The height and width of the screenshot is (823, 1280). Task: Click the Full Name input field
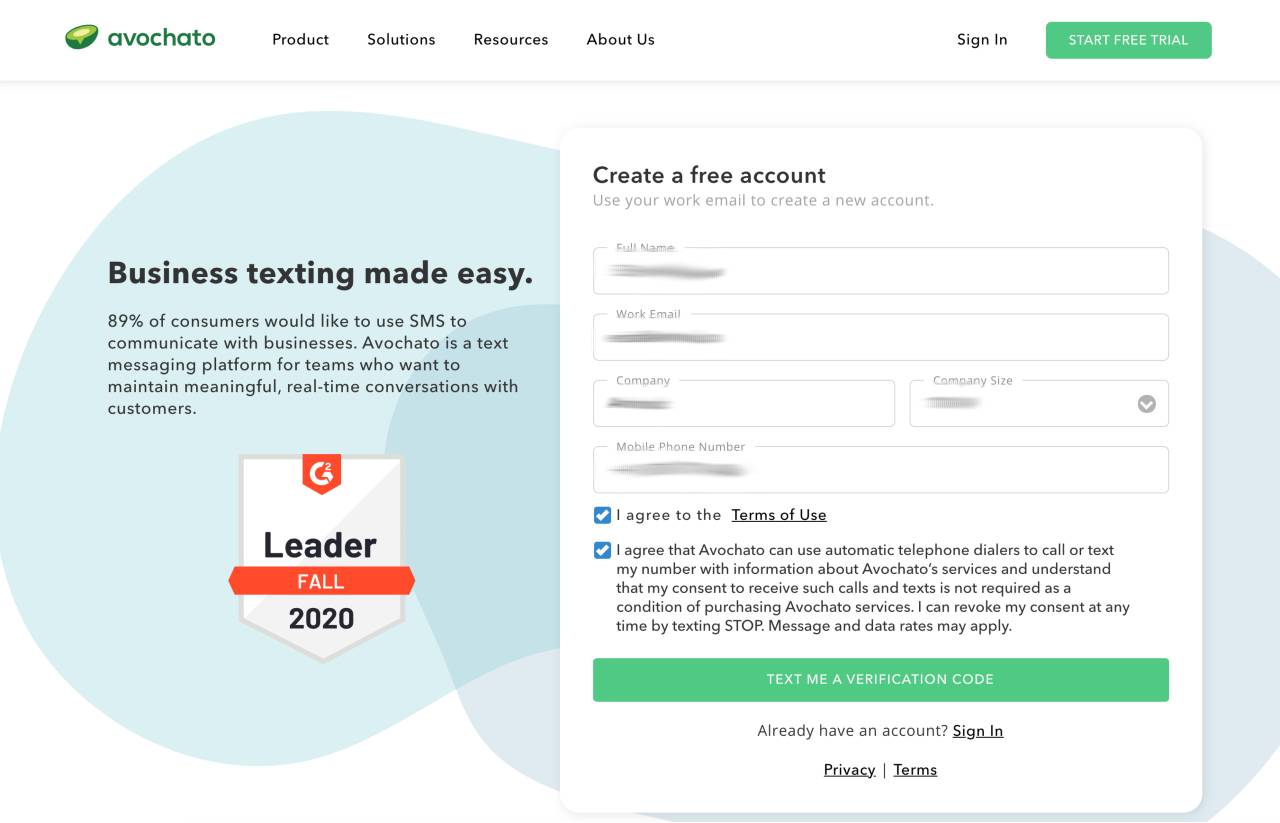tap(880, 271)
